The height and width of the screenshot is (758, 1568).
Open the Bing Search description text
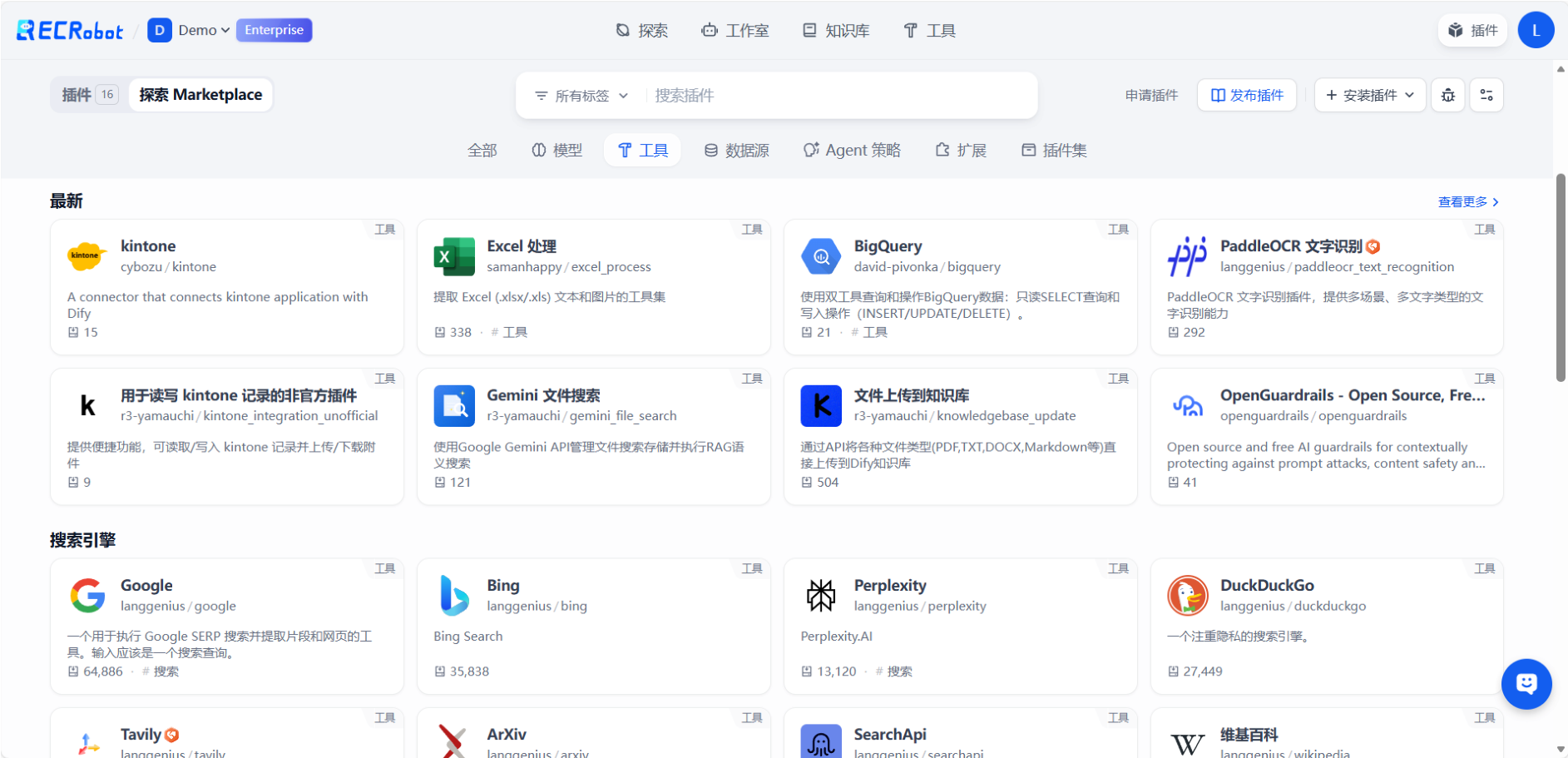click(468, 637)
